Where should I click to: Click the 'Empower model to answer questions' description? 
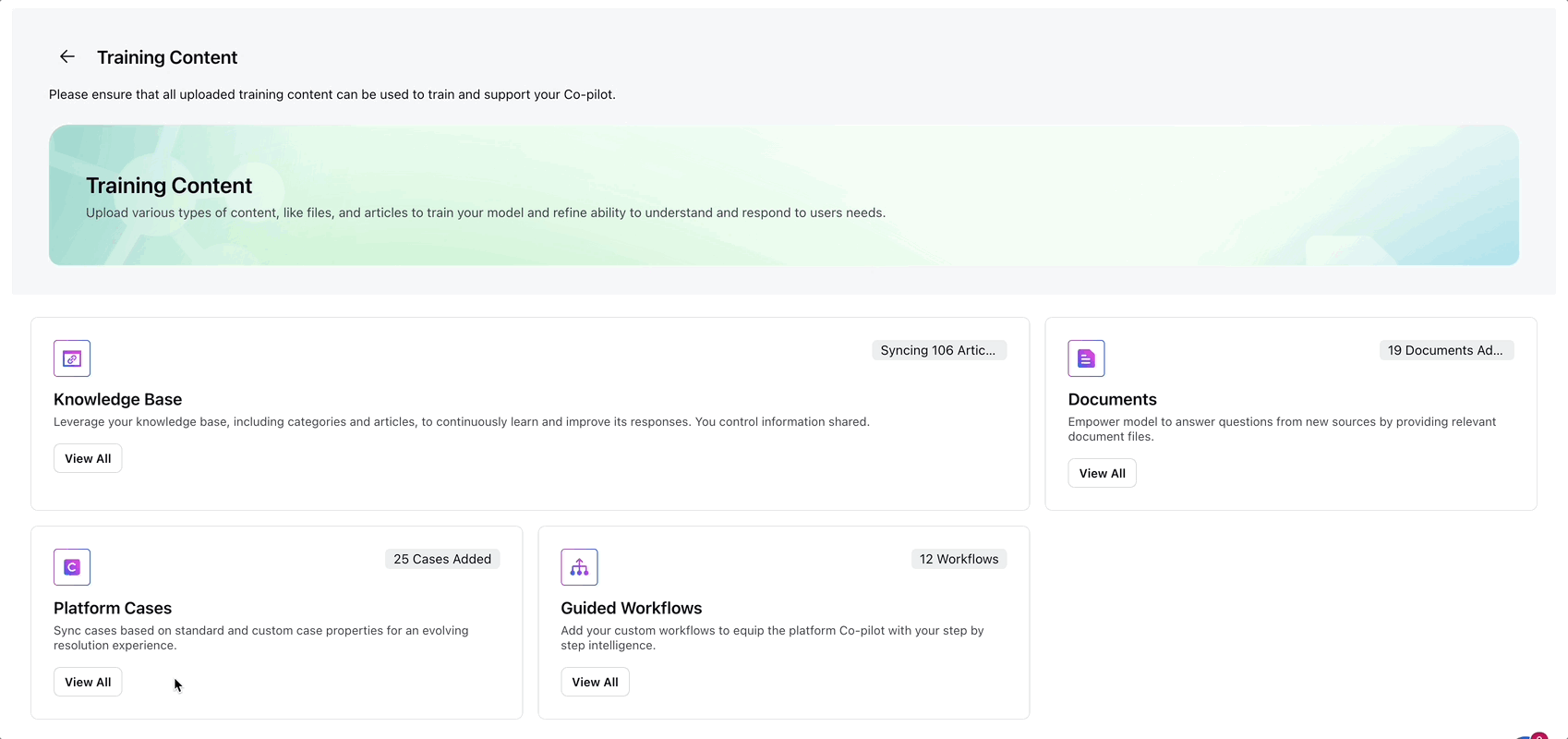1282,429
